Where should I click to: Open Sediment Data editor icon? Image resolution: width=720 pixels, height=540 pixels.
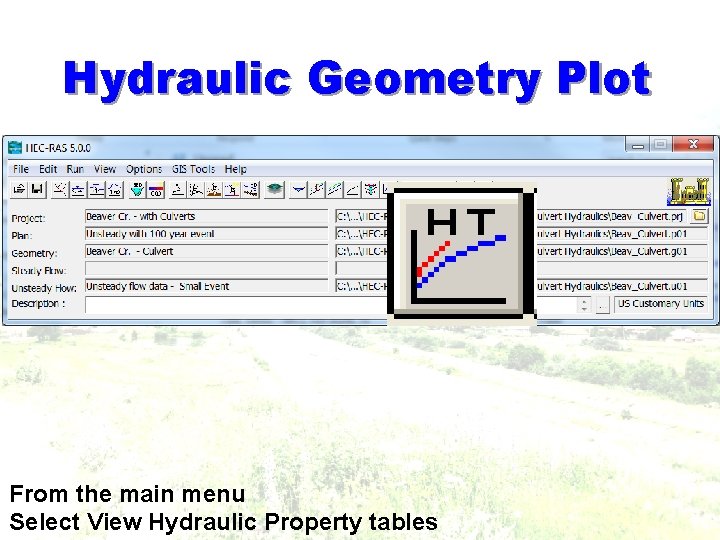coord(137,189)
